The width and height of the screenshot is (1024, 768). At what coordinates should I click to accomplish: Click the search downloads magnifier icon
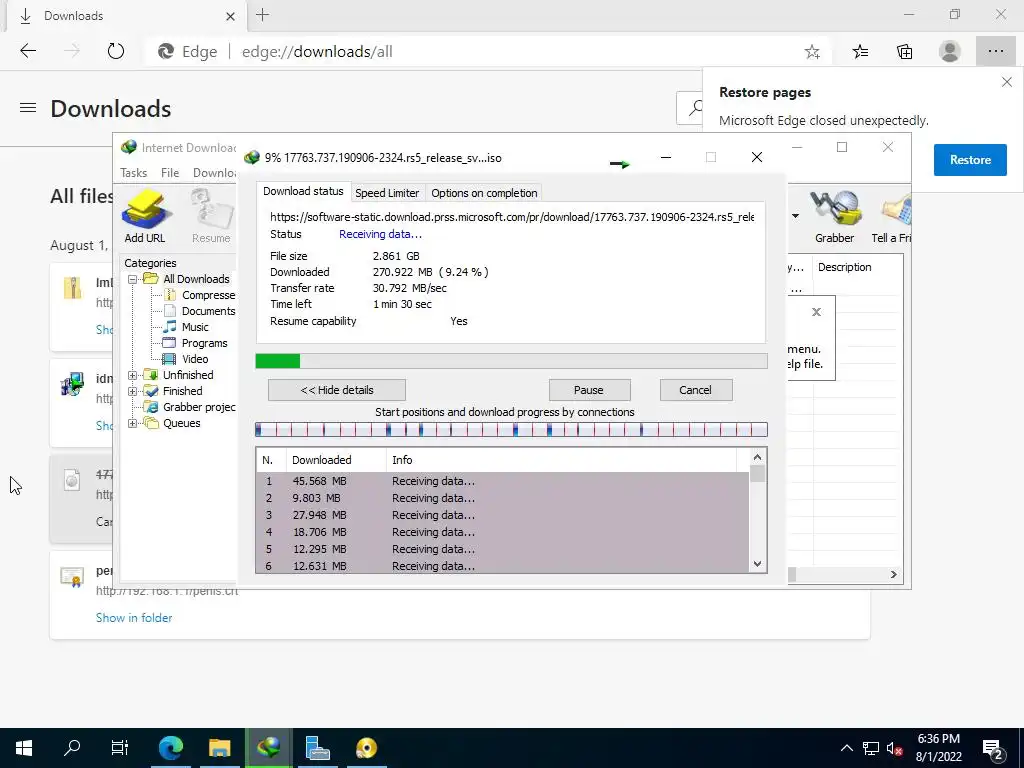[695, 108]
